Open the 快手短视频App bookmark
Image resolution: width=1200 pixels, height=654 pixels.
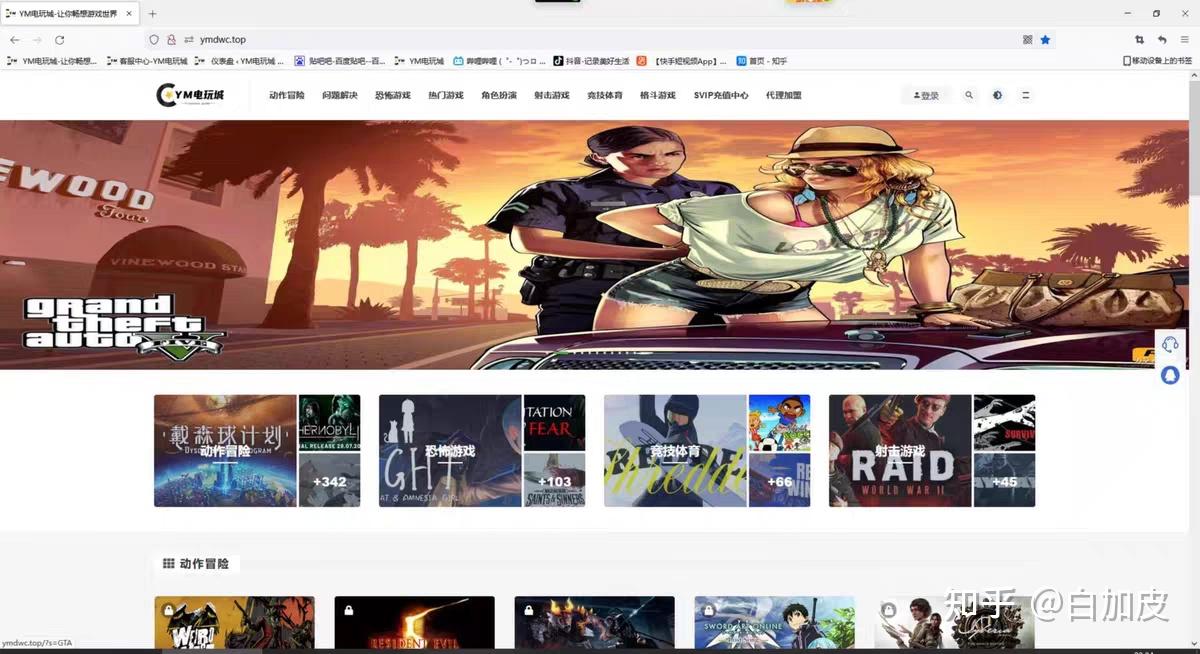(682, 61)
